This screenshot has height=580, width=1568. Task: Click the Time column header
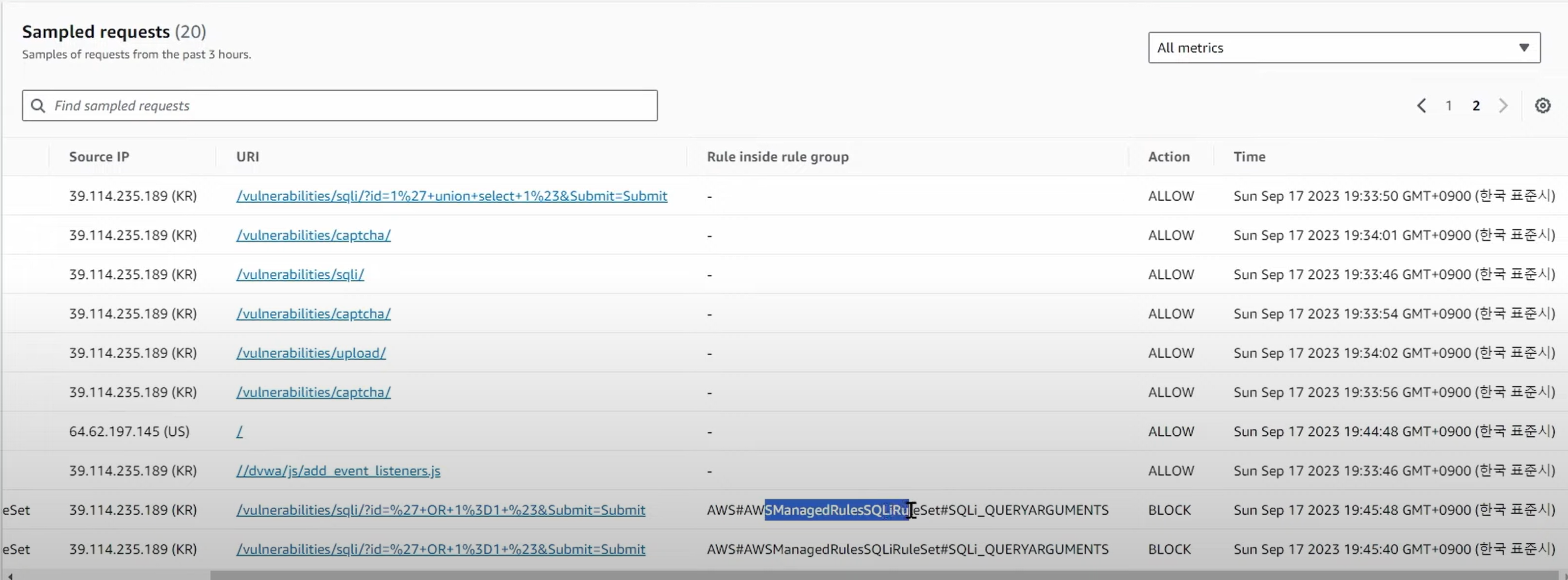coord(1249,157)
